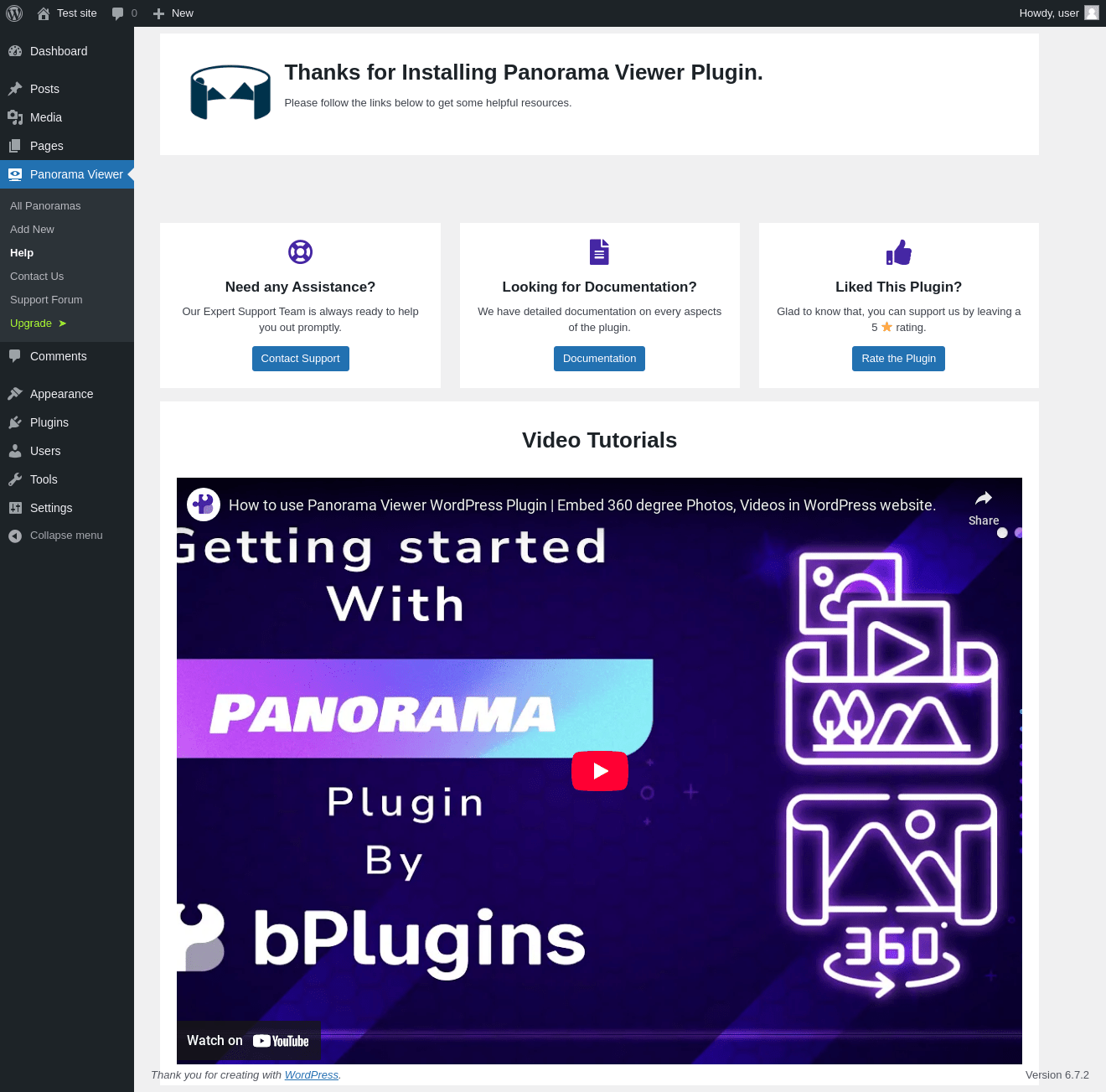Open Support Forum submenu item
The width and height of the screenshot is (1106, 1092).
point(46,300)
